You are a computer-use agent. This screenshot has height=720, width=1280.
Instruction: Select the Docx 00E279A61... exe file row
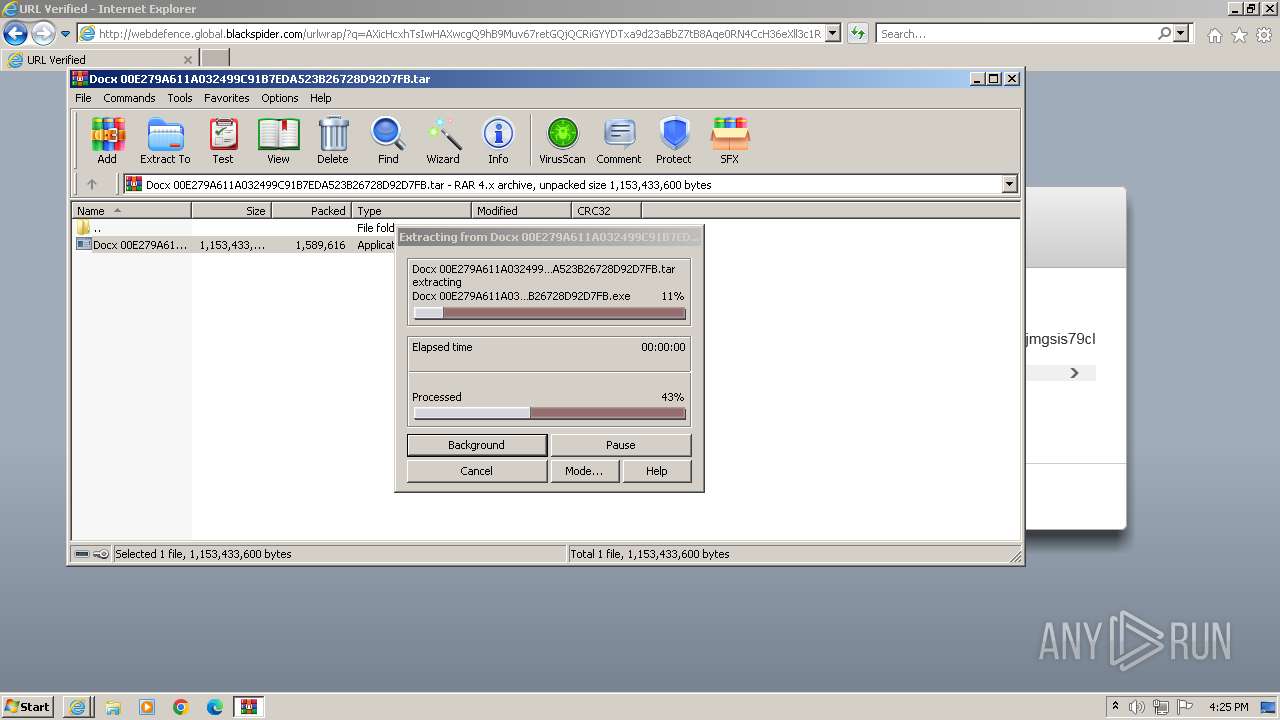tap(235, 245)
